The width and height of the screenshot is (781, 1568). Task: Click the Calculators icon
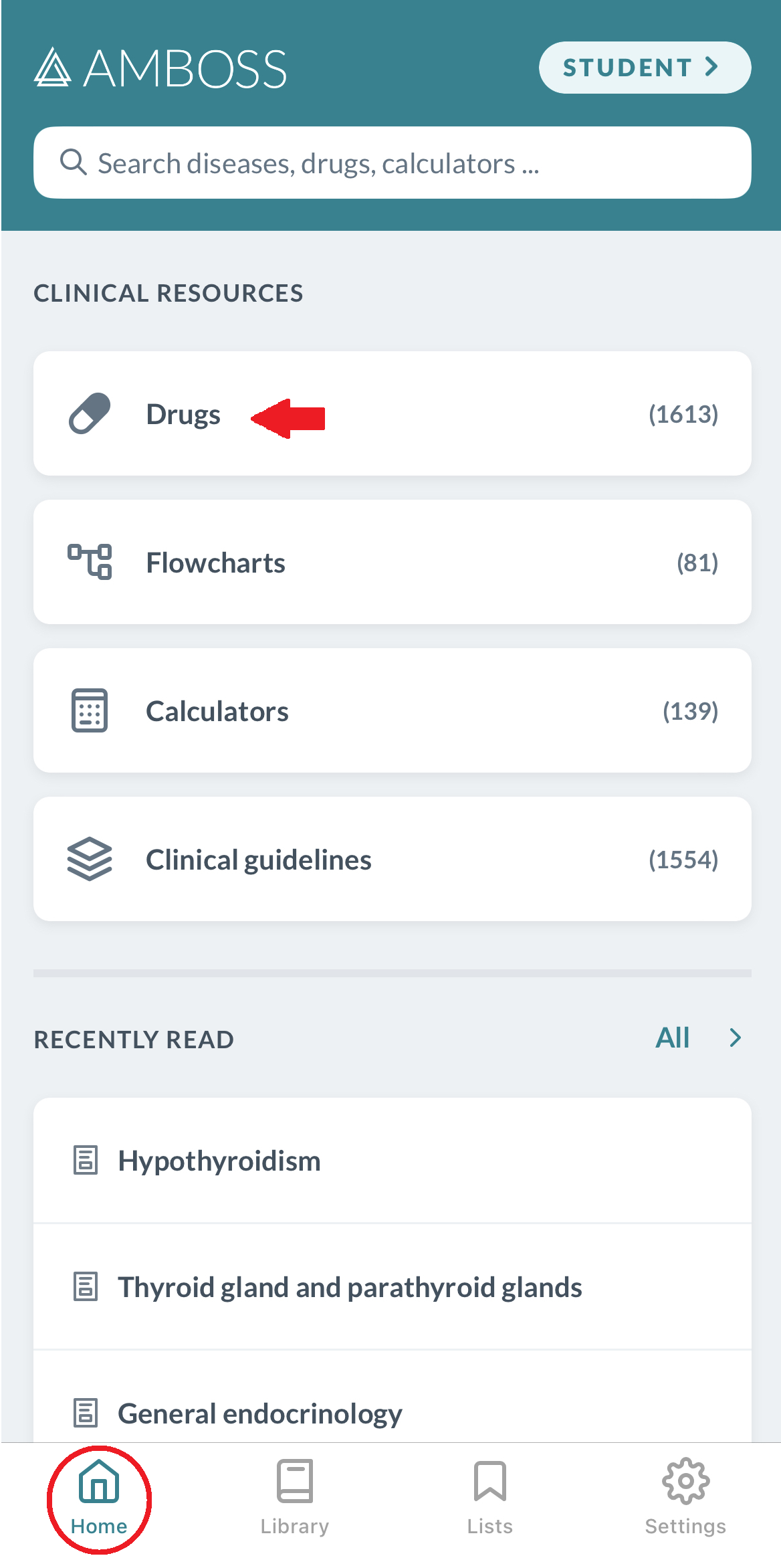(90, 710)
